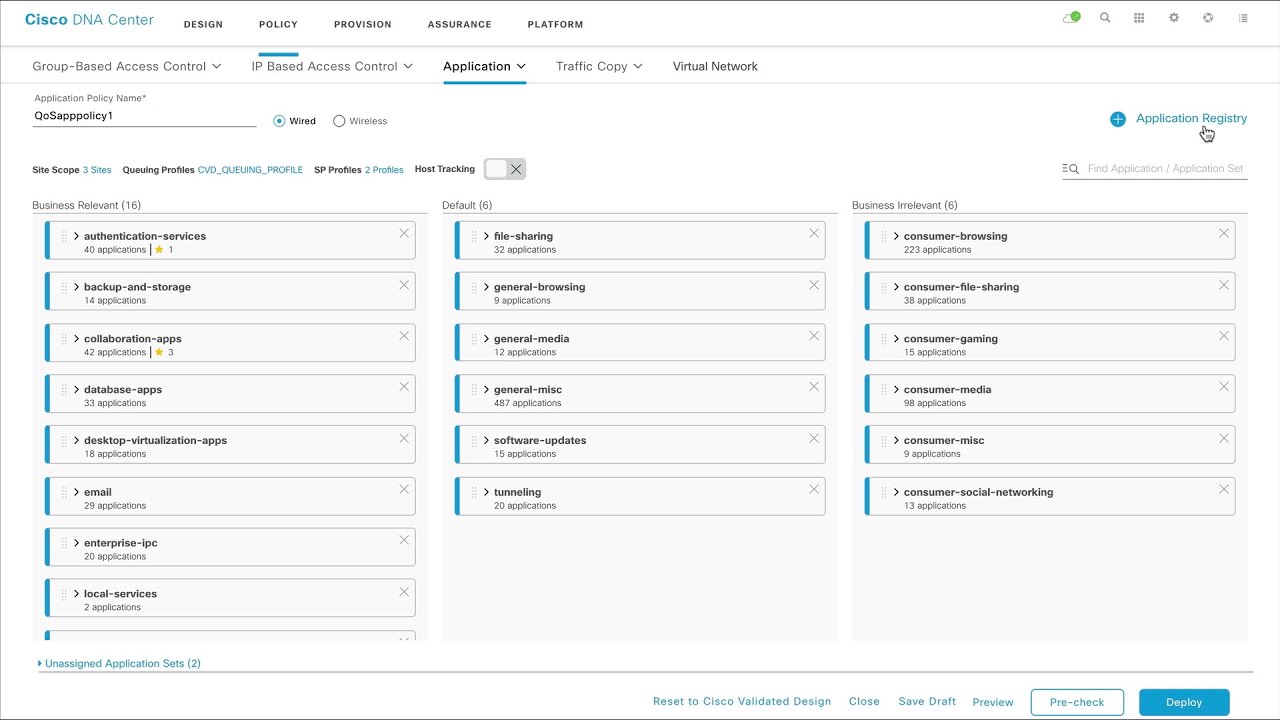1280x720 pixels.
Task: Remove file-sharing with its X icon
Action: pos(814,233)
